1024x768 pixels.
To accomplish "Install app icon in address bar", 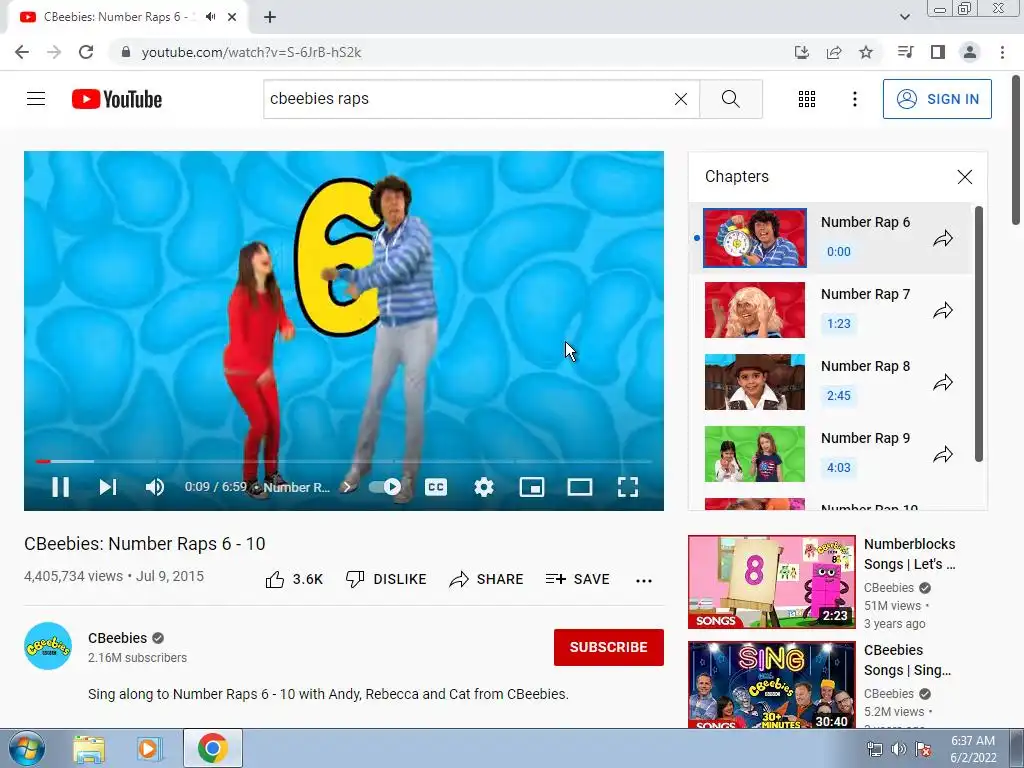I will (x=801, y=52).
